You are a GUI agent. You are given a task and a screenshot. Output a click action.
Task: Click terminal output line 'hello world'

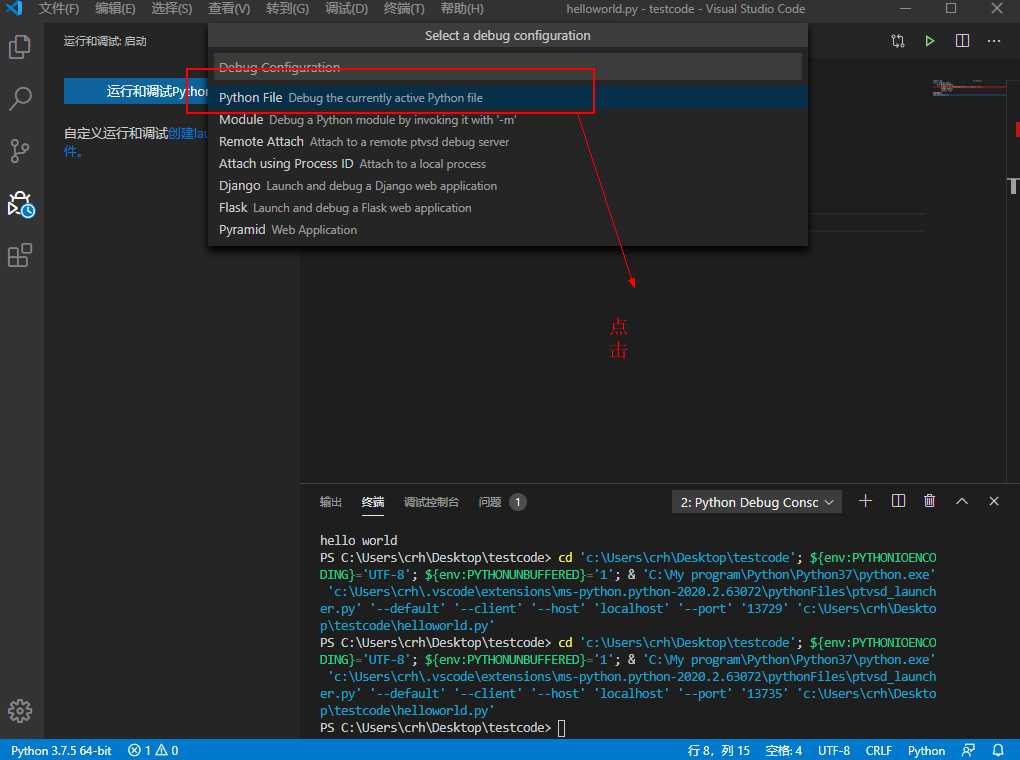tap(358, 540)
